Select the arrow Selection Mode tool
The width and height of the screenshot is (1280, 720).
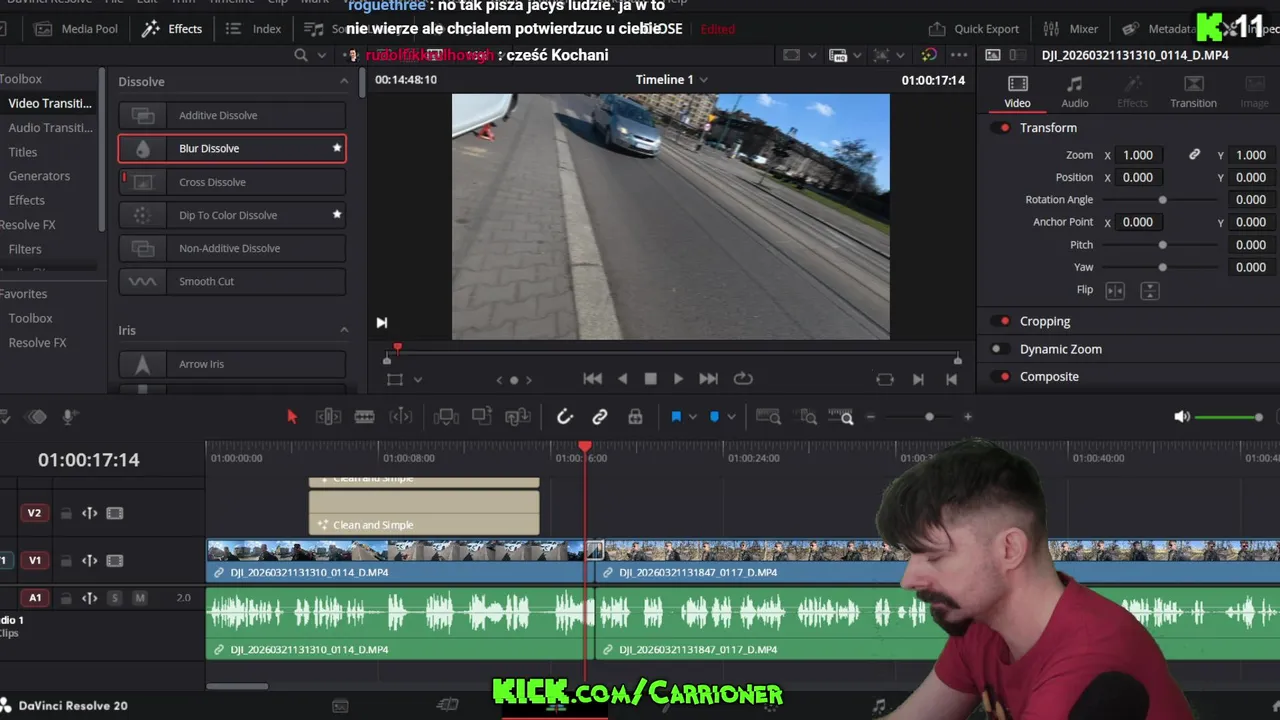(292, 417)
